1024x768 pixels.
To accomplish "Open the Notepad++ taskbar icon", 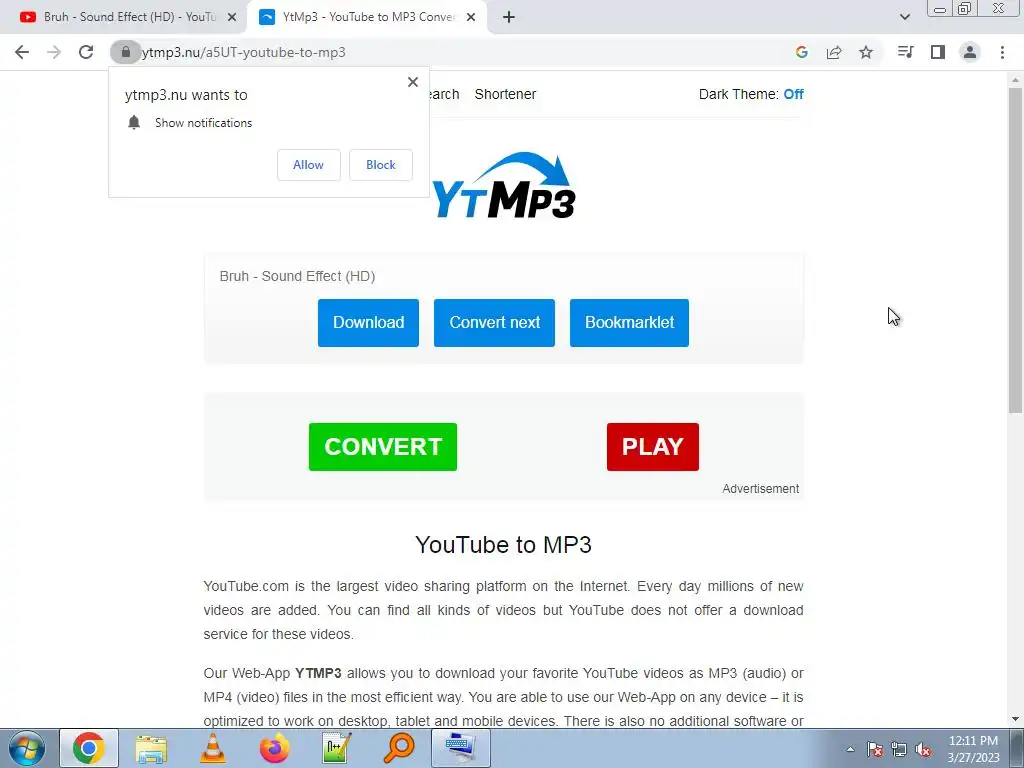I will click(336, 748).
